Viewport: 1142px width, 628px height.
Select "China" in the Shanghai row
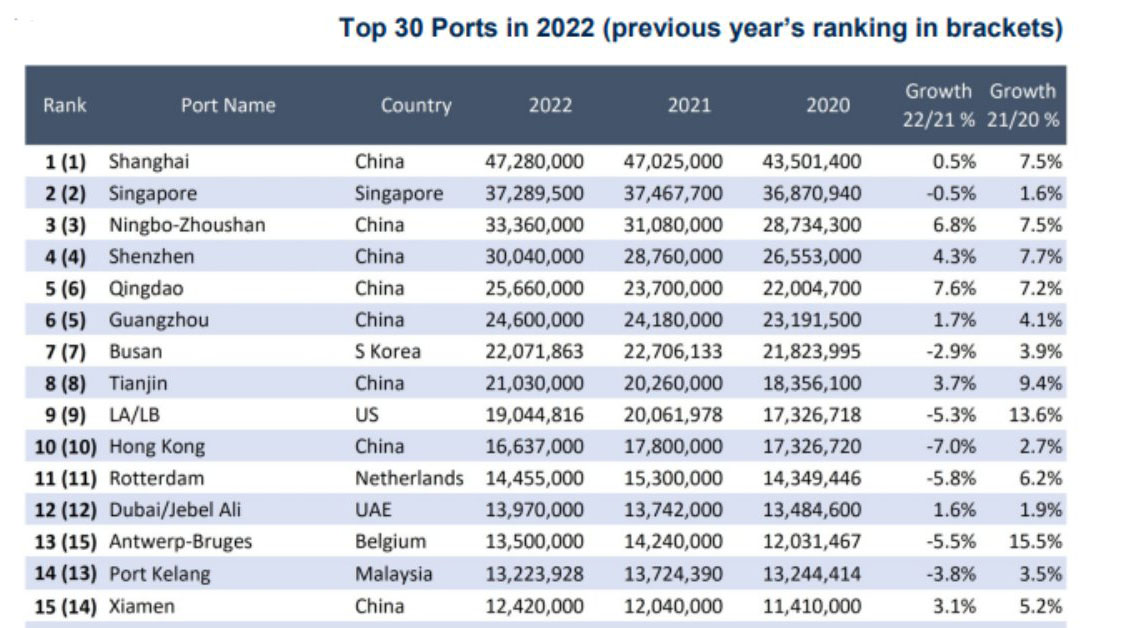(x=379, y=162)
